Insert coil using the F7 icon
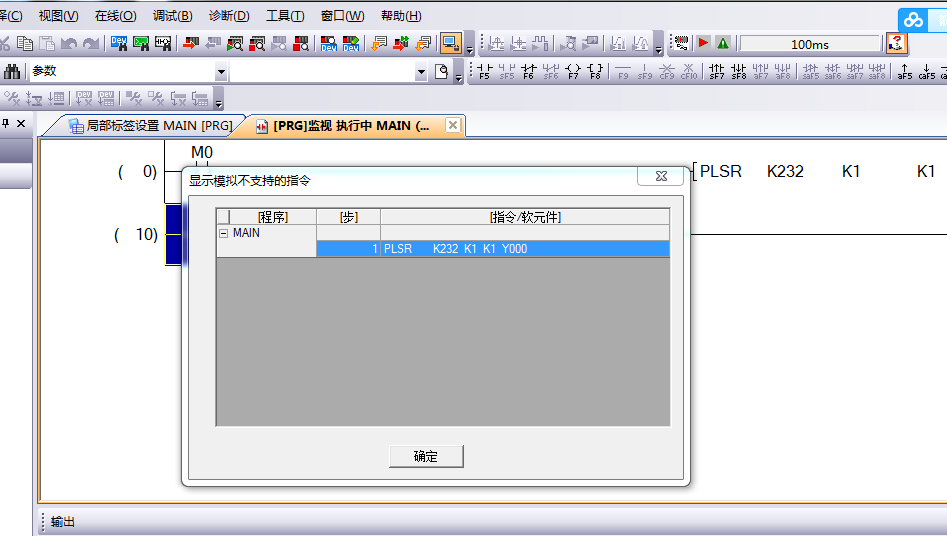947x536 pixels. [573, 72]
